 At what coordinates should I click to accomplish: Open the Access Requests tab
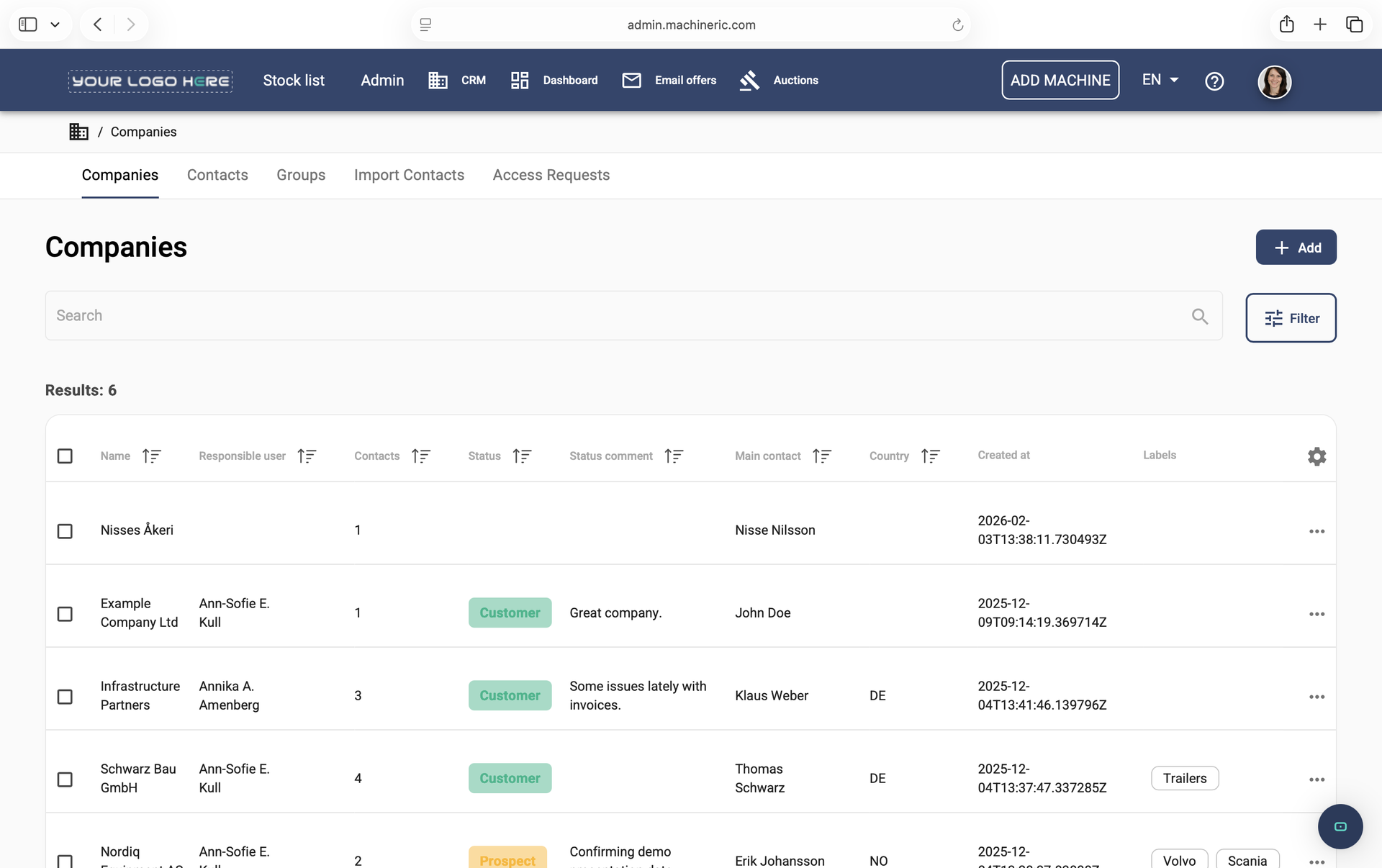pos(551,175)
